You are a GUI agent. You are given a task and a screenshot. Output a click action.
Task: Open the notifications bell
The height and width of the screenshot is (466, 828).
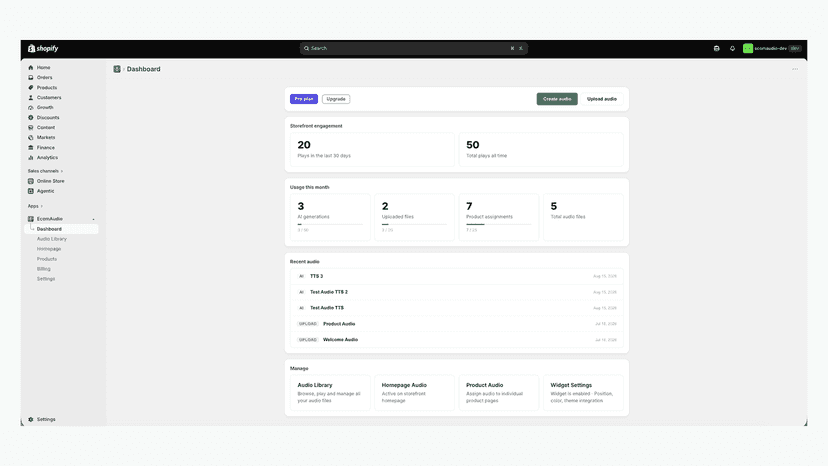732,48
